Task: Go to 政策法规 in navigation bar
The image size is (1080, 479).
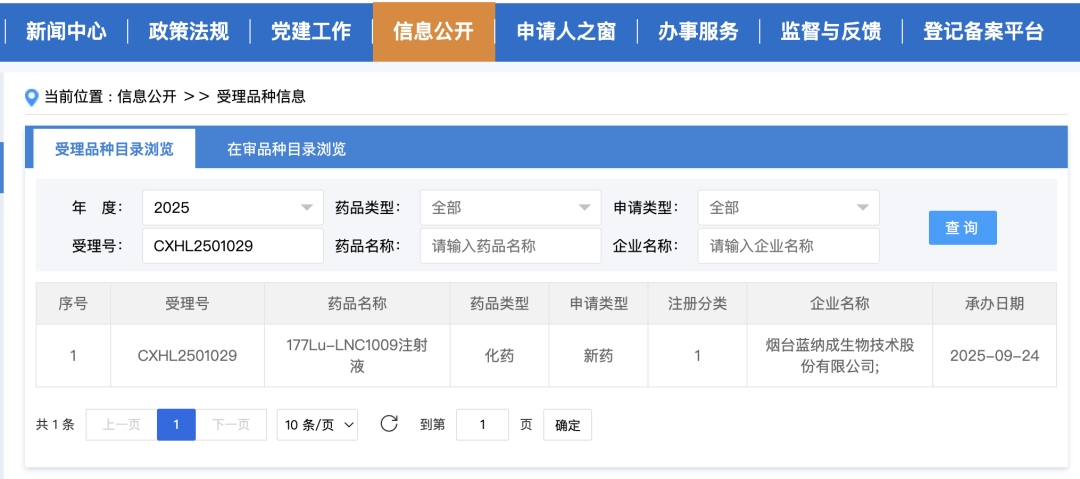Action: pos(189,31)
